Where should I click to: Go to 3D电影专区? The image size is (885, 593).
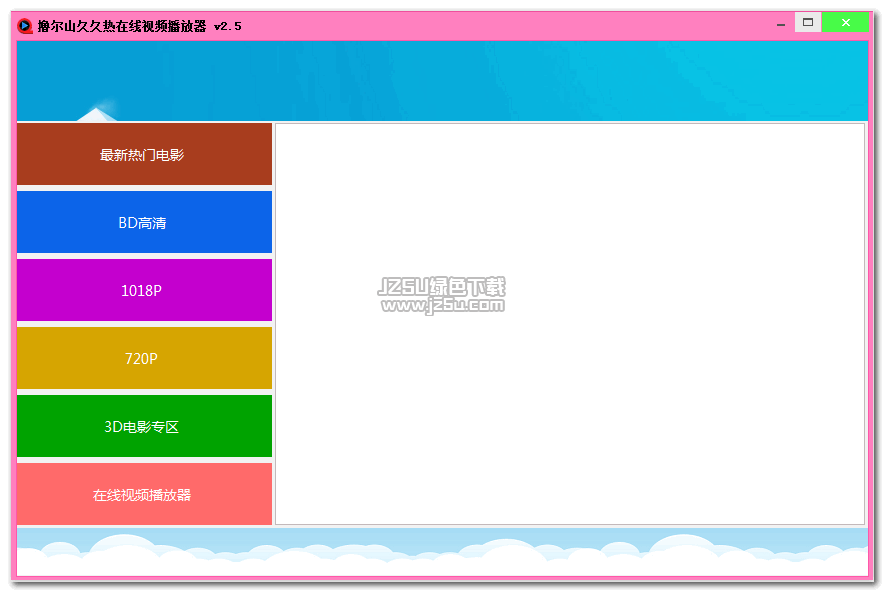pos(144,426)
